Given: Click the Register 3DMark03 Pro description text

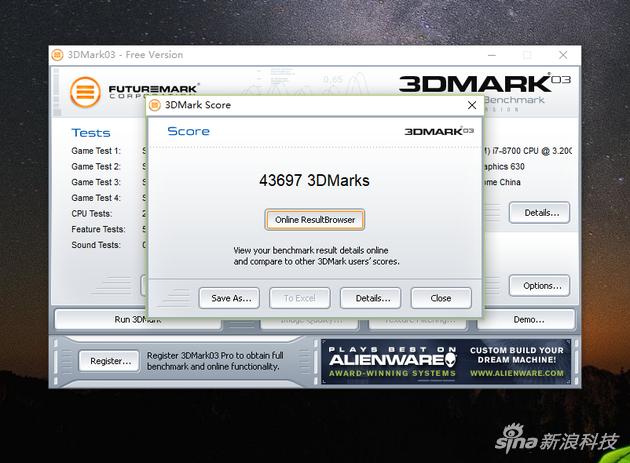Looking at the screenshot, I should 215,361.
